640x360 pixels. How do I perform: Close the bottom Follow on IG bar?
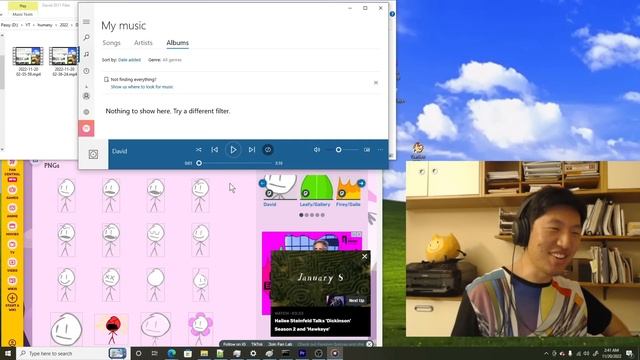369,344
